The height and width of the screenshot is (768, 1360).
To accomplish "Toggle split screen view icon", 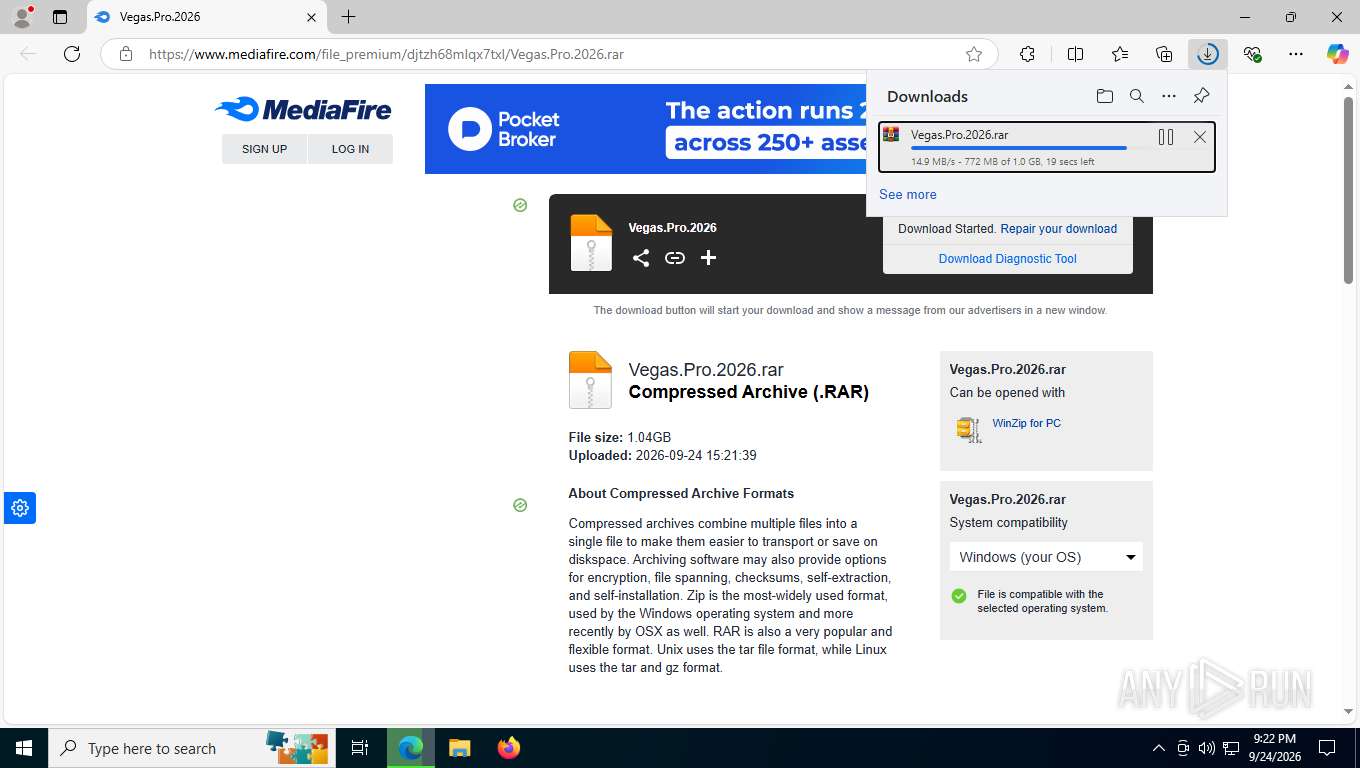I will (x=1075, y=54).
